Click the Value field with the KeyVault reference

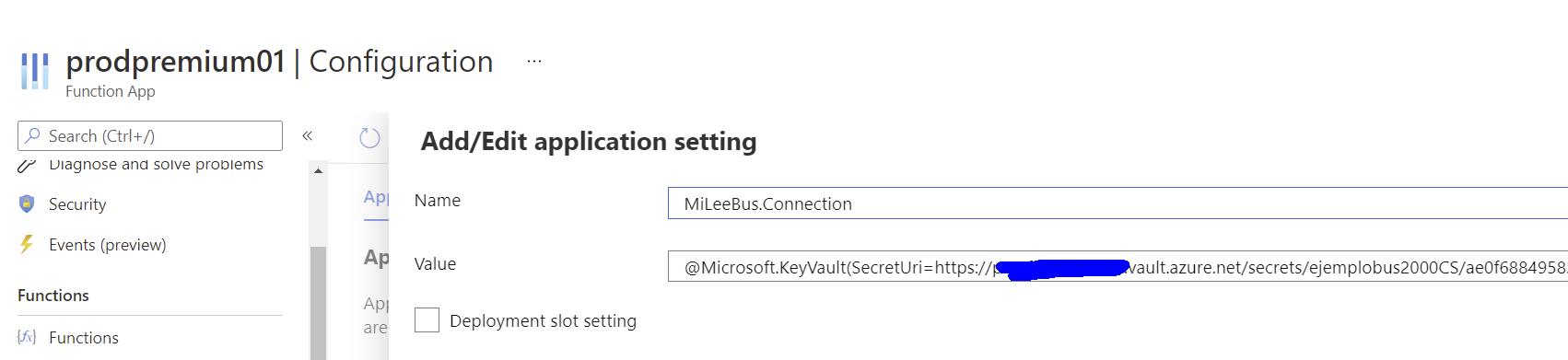tap(1117, 266)
